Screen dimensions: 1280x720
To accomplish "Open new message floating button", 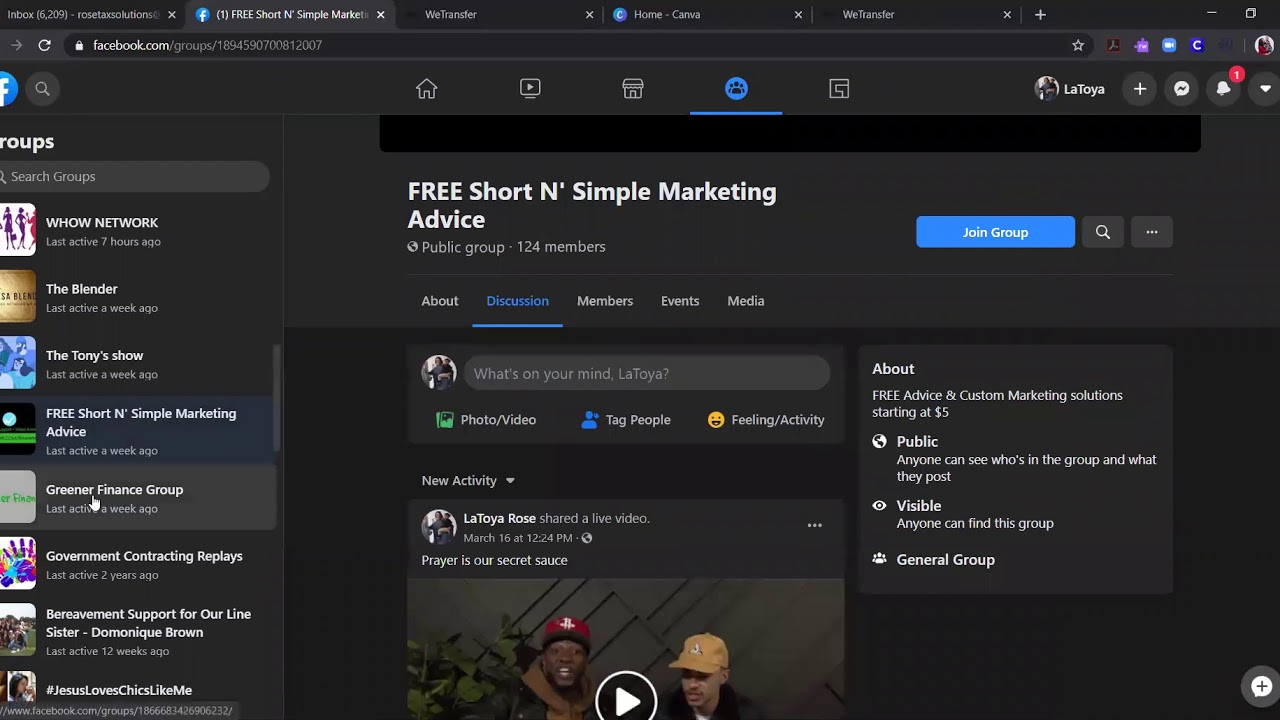I will point(1261,686).
